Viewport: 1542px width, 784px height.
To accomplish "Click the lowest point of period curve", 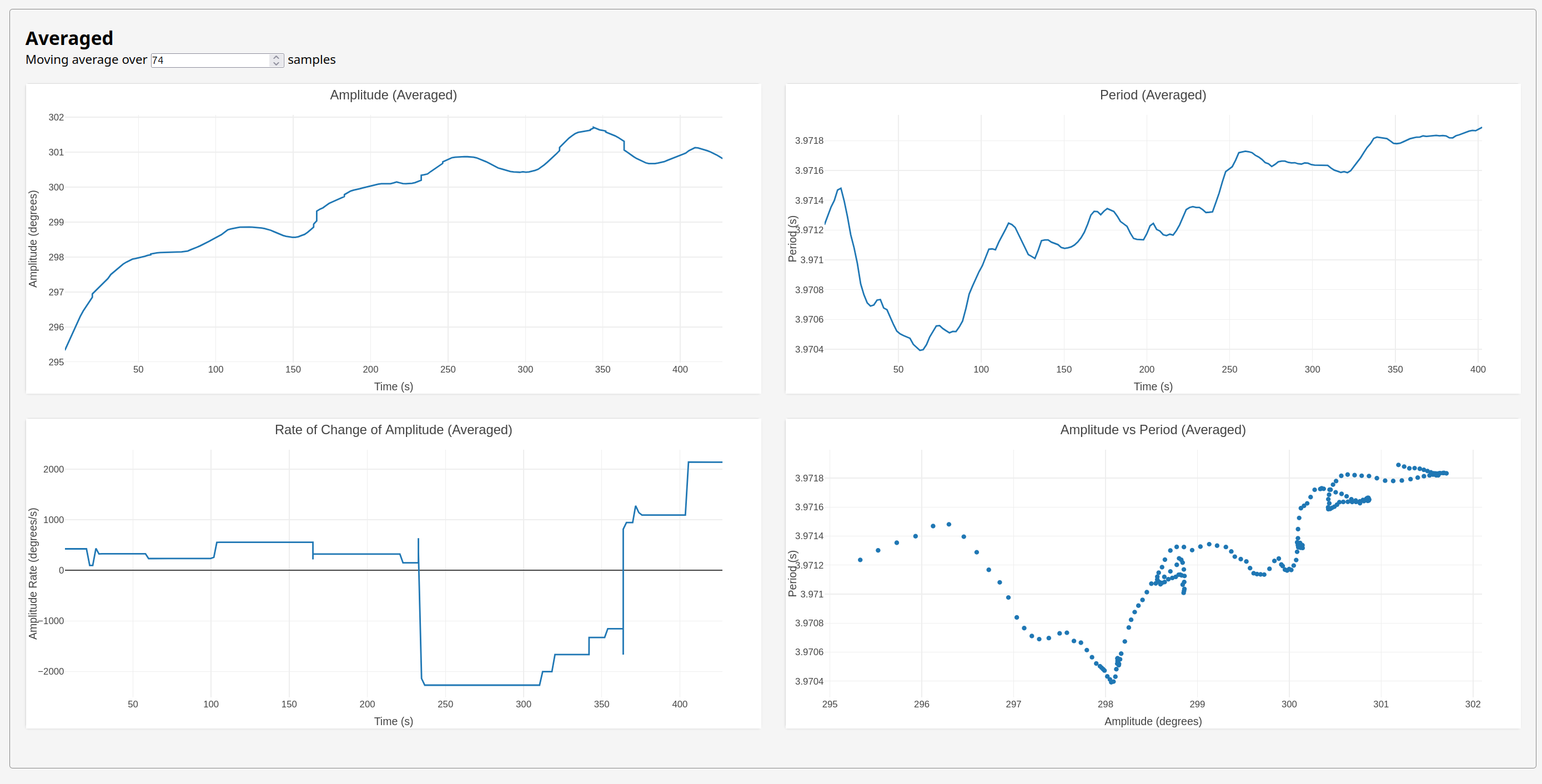I will click(x=921, y=350).
